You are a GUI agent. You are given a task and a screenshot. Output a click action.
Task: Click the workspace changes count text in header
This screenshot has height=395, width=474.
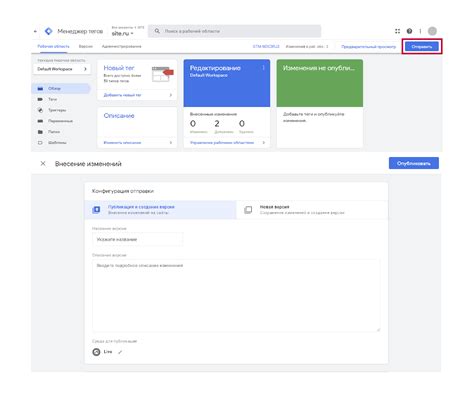click(x=307, y=46)
